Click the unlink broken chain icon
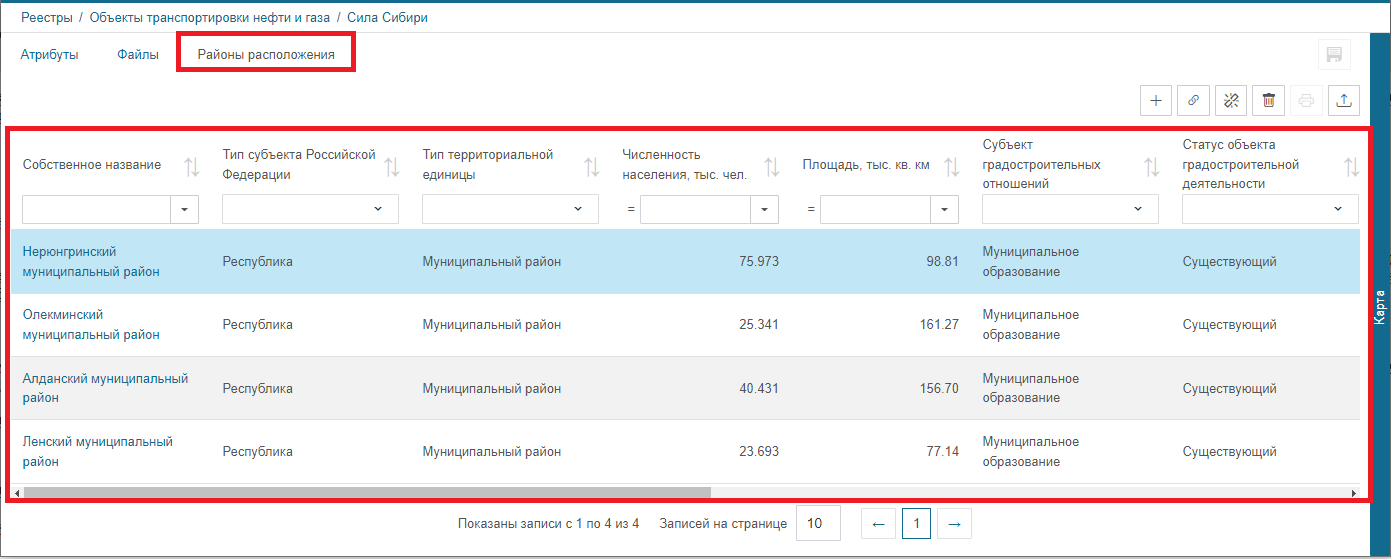This screenshot has width=1391, height=559. point(1231,100)
